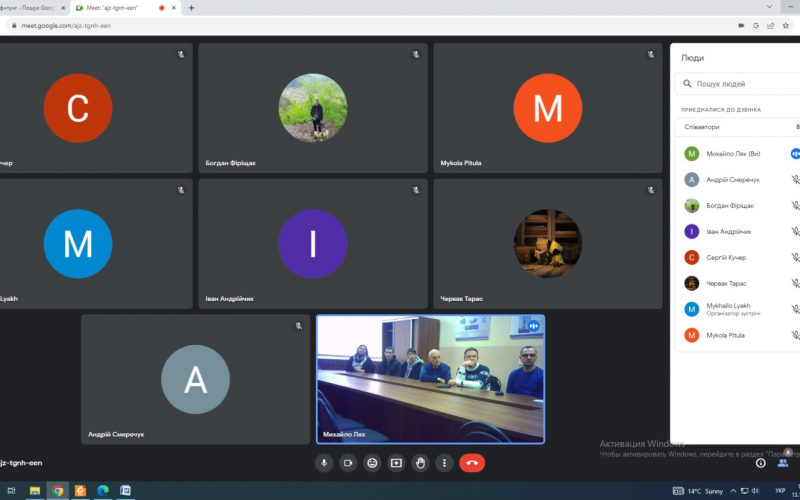Open more options three-dot menu

(x=444, y=463)
